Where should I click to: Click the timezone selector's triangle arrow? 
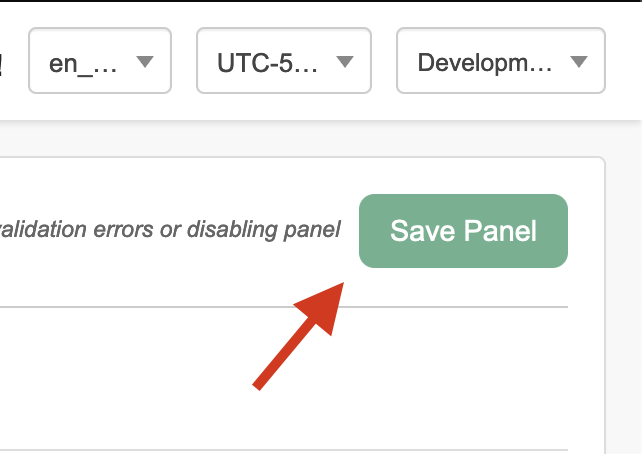345,62
